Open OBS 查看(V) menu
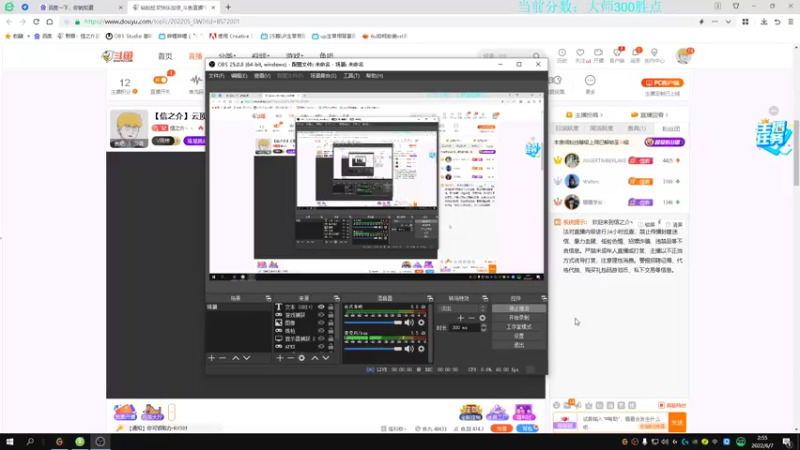The height and width of the screenshot is (450, 800). 262,76
